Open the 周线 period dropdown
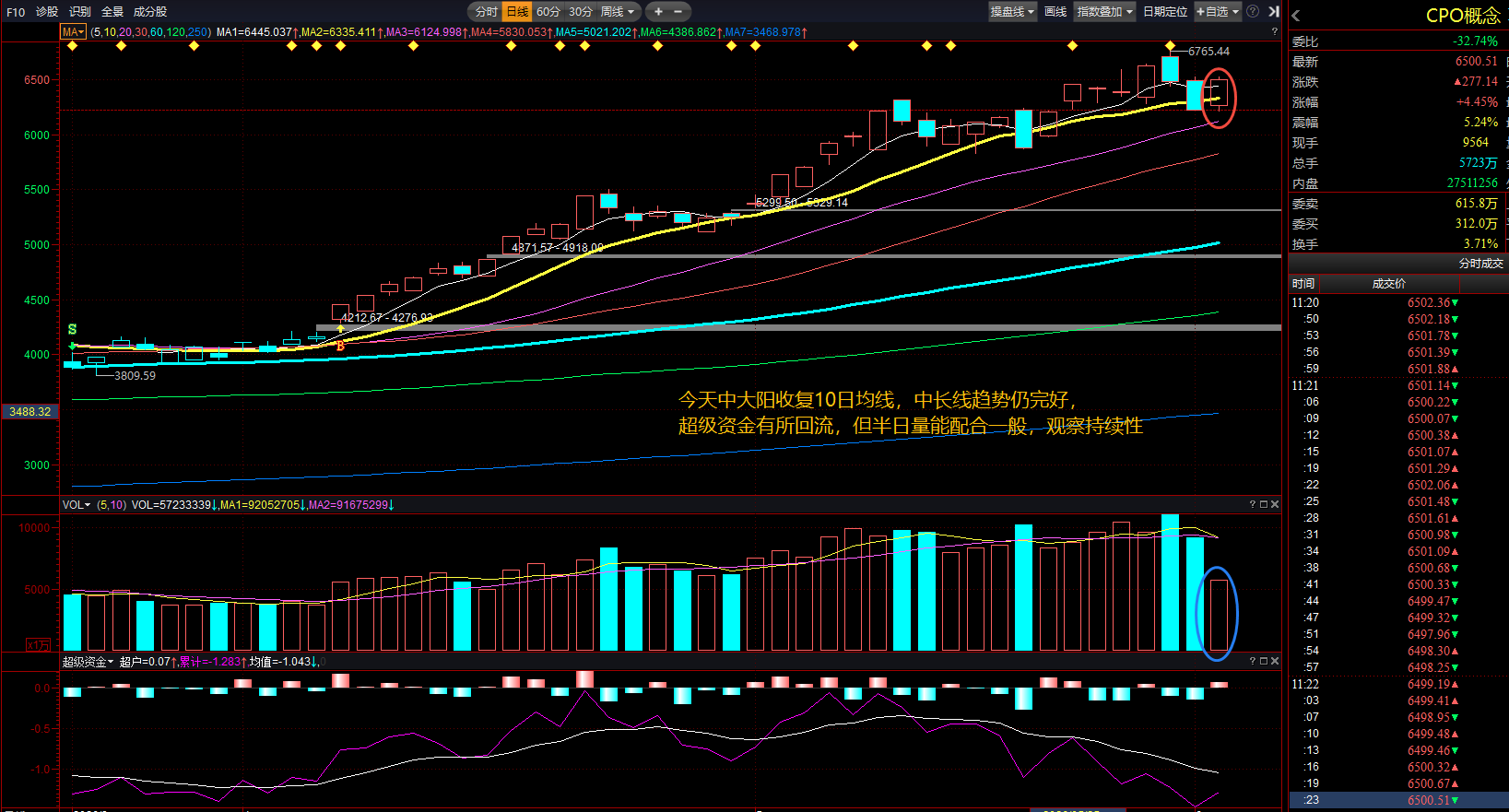 point(618,11)
